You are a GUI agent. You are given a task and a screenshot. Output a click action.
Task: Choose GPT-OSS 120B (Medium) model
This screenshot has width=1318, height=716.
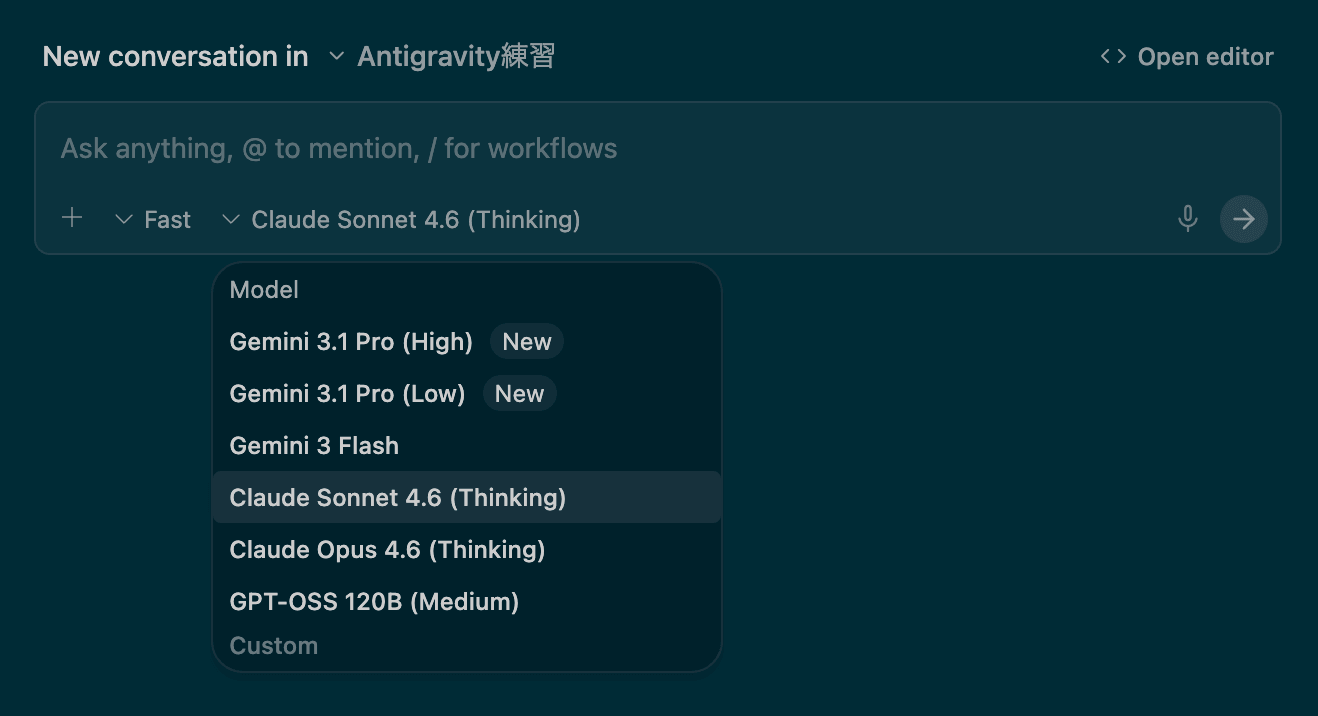click(x=374, y=602)
